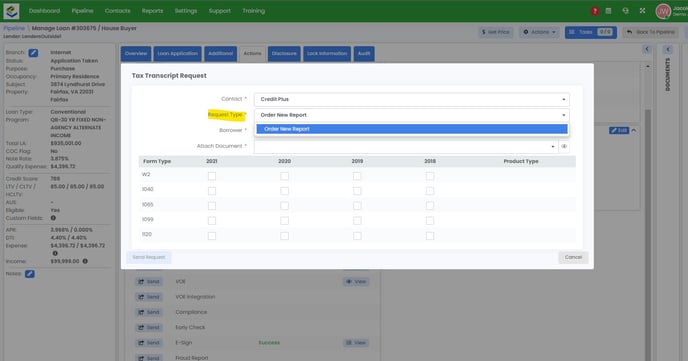Open the Contacts menu
The height and width of the screenshot is (361, 688).
click(x=118, y=11)
